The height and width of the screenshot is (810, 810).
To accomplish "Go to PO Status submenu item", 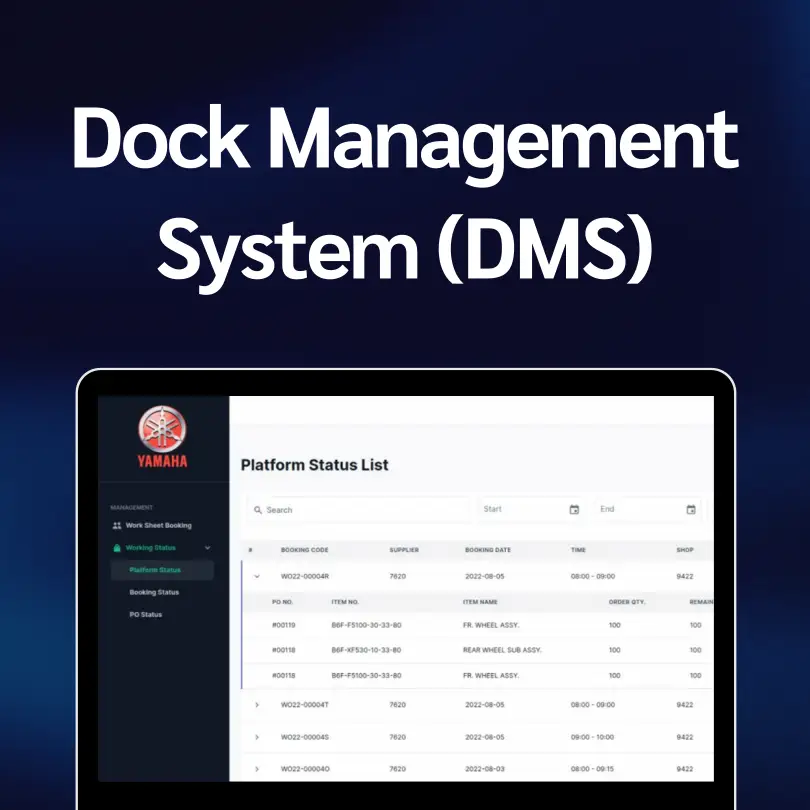I will [146, 614].
